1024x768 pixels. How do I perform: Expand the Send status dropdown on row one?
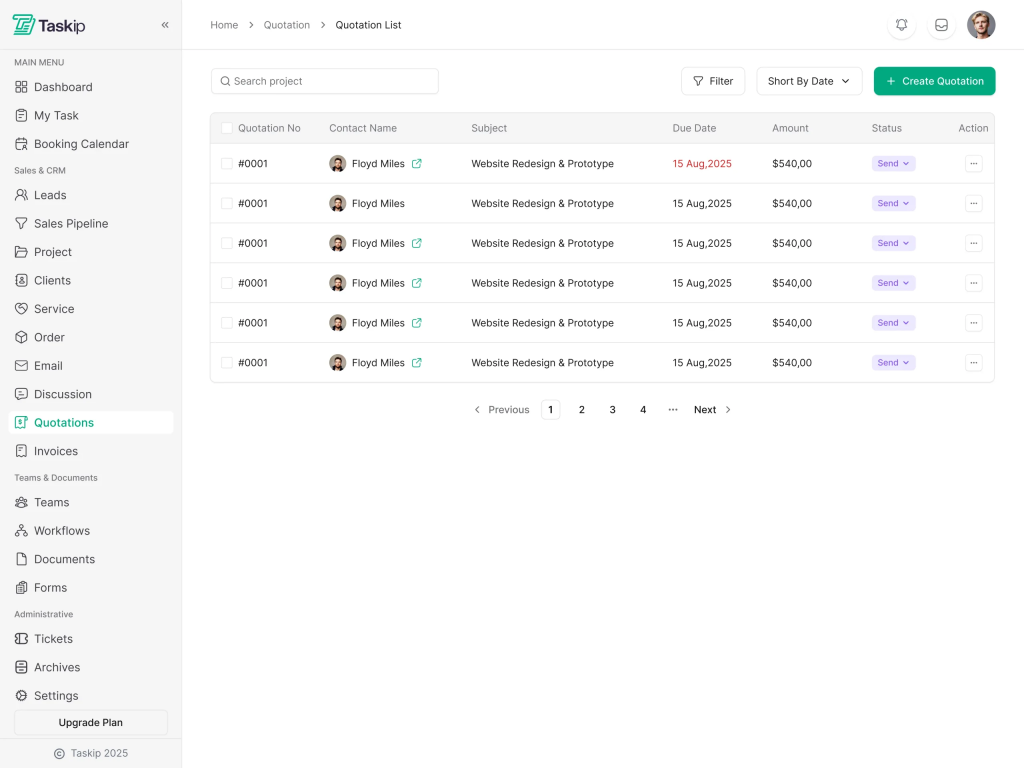pyautogui.click(x=892, y=163)
